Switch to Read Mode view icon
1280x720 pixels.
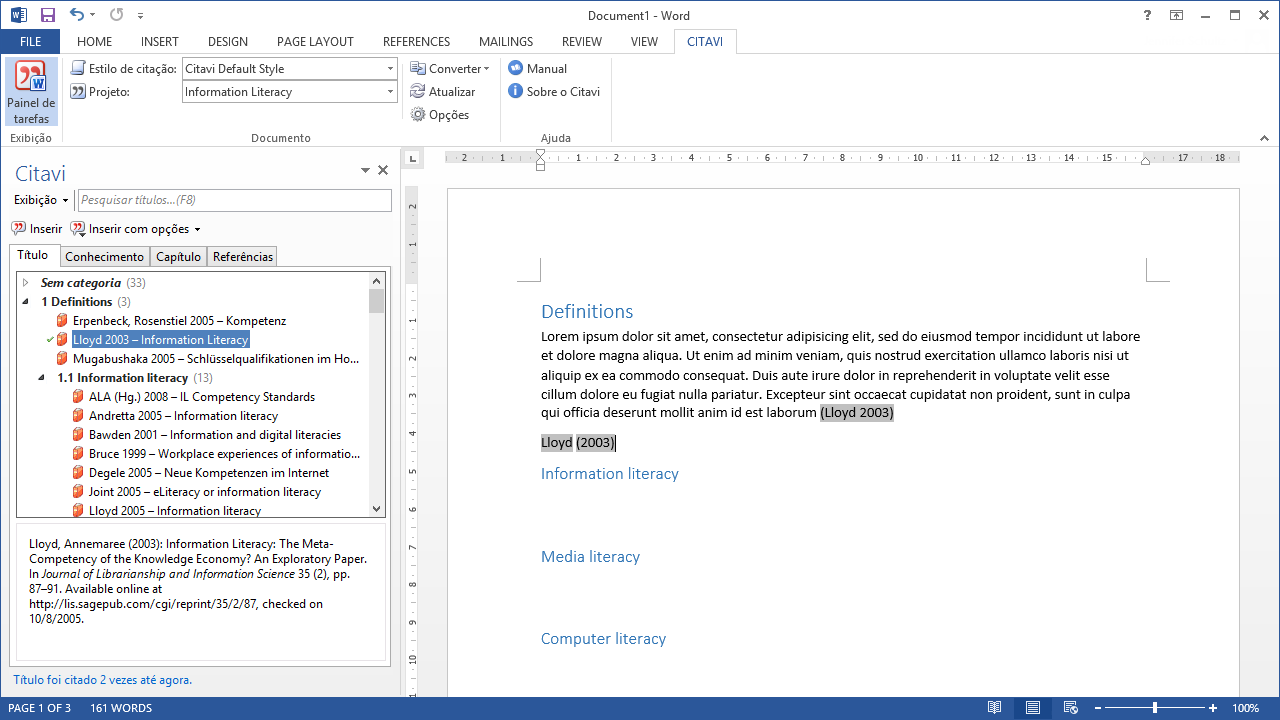pyautogui.click(x=994, y=708)
